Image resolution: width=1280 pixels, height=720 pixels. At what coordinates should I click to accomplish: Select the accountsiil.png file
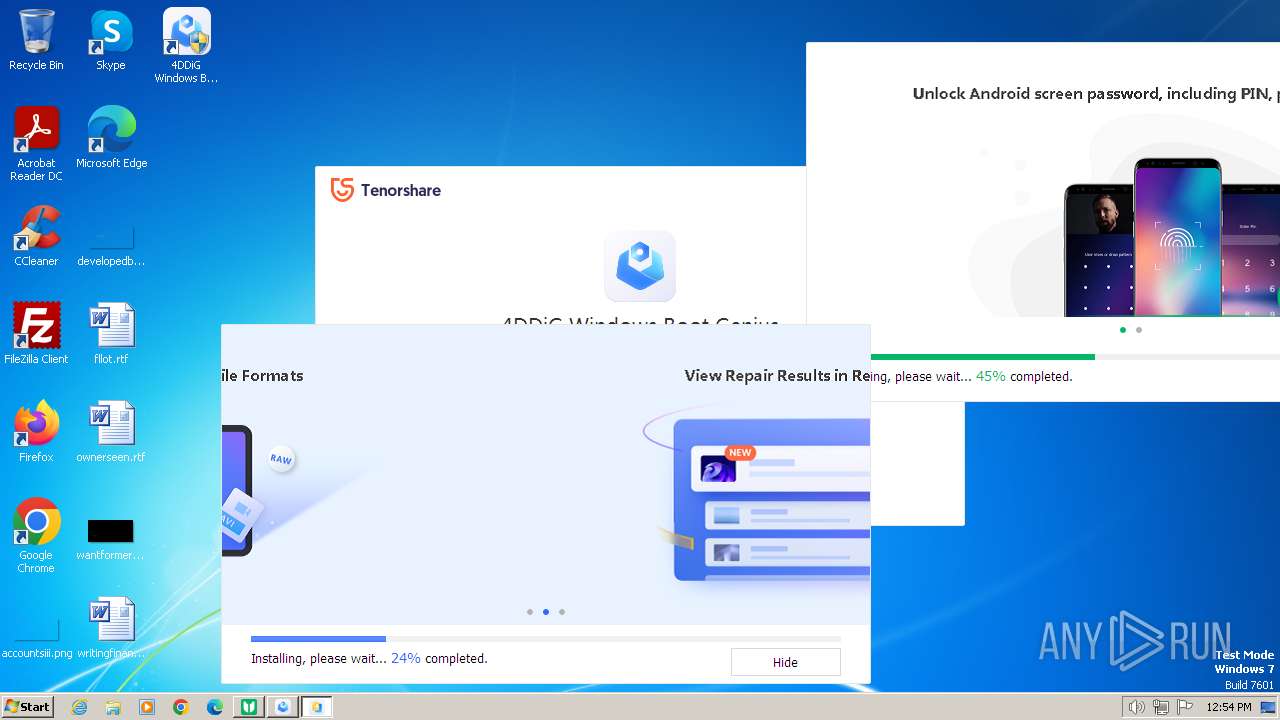click(37, 638)
